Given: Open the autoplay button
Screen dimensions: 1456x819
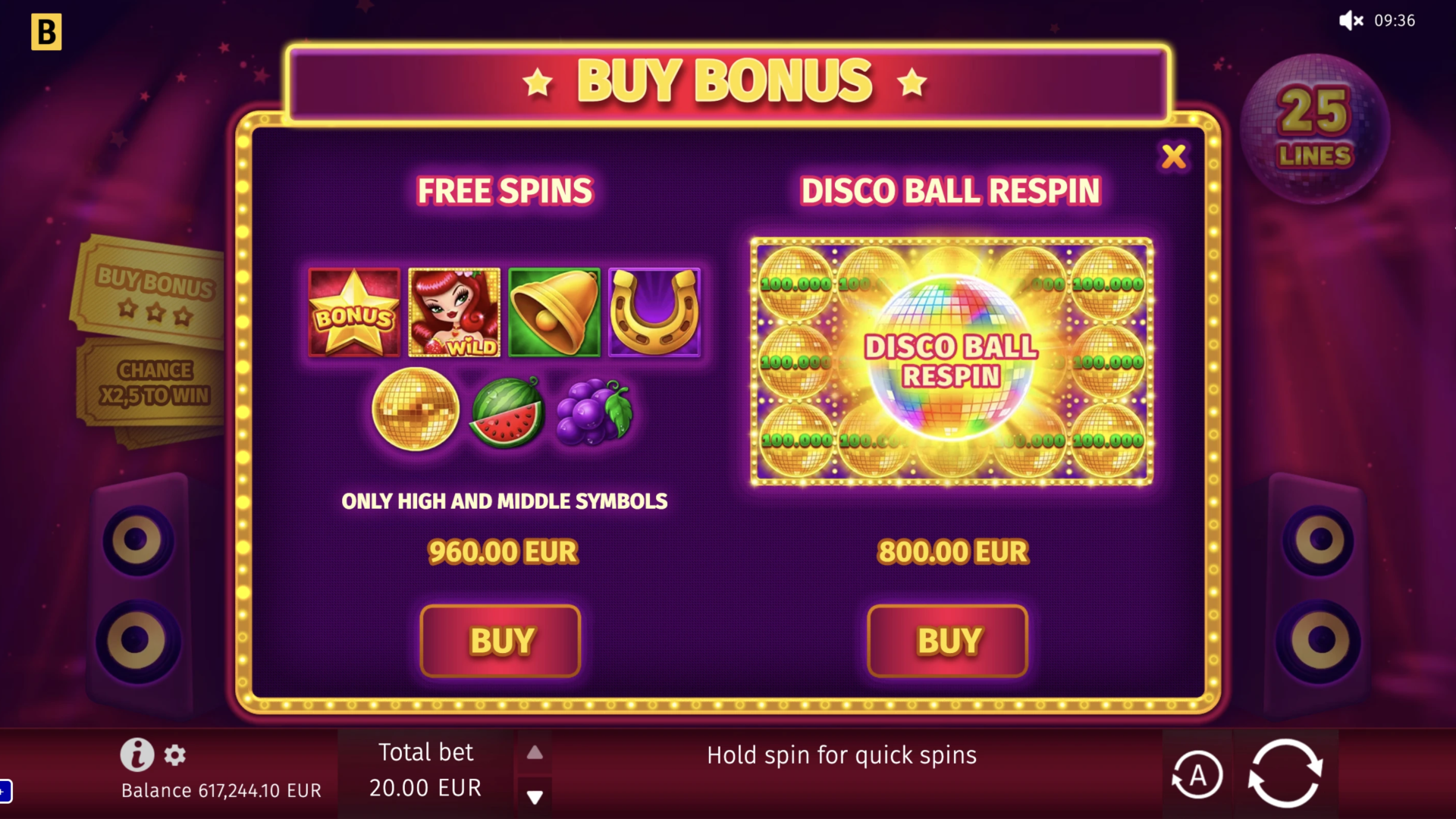Looking at the screenshot, I should (x=1197, y=775).
